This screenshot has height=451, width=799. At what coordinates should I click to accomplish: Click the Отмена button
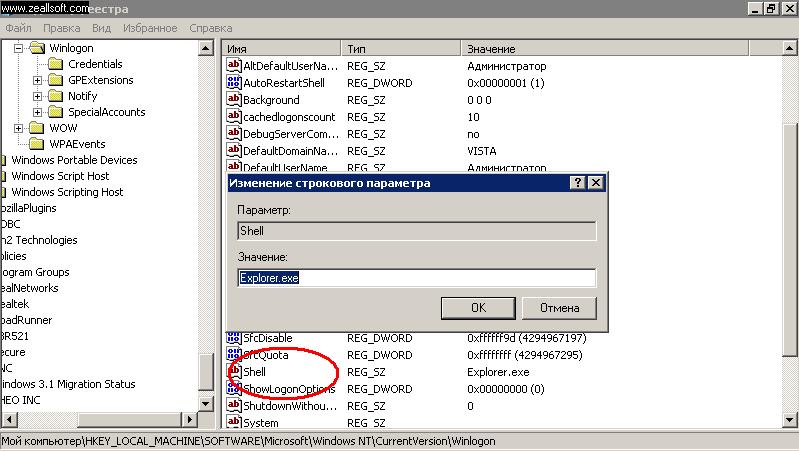click(x=559, y=307)
